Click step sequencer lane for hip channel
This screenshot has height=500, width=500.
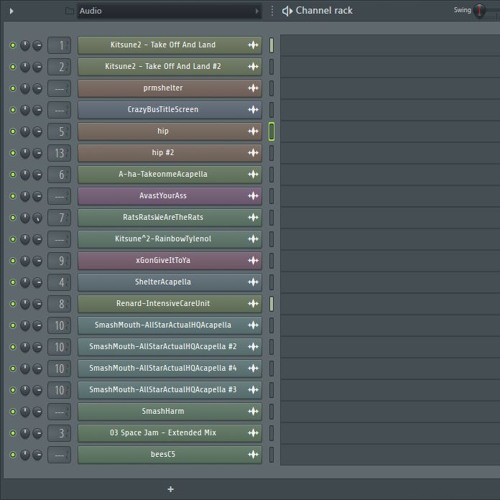click(390, 131)
